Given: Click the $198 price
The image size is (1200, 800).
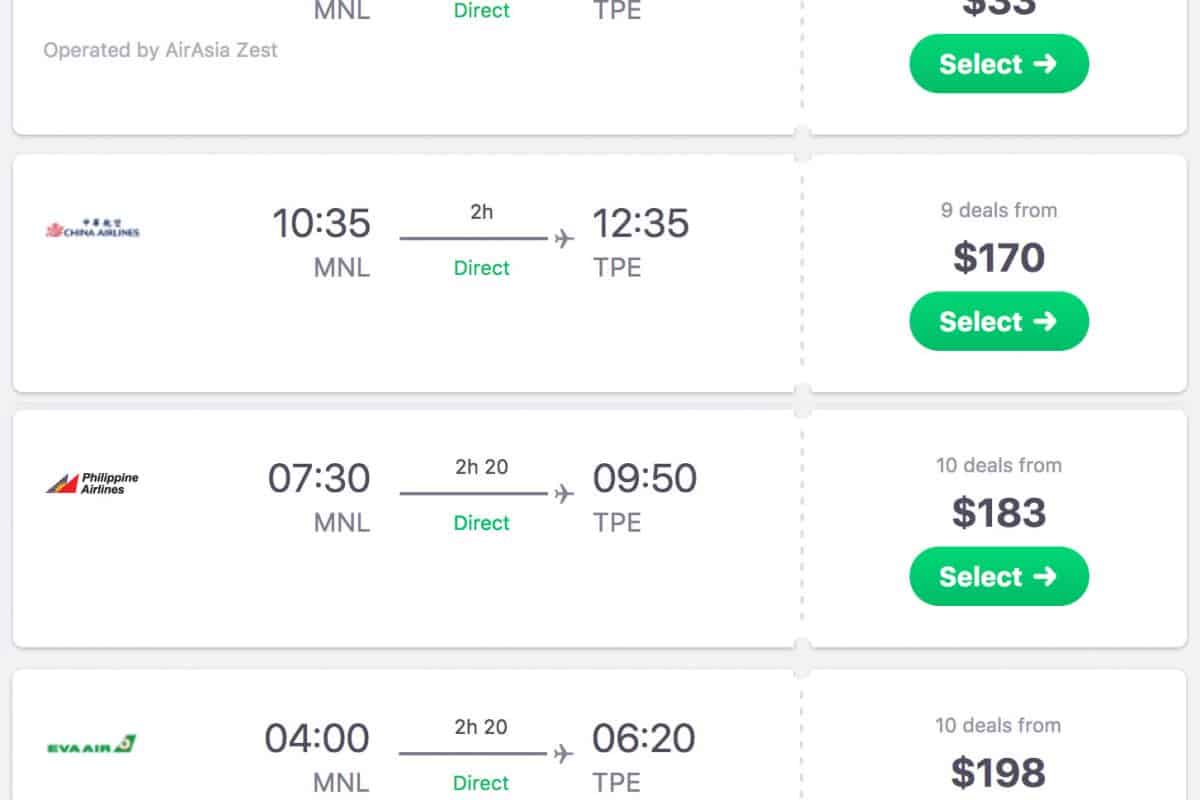Looking at the screenshot, I should click(998, 773).
